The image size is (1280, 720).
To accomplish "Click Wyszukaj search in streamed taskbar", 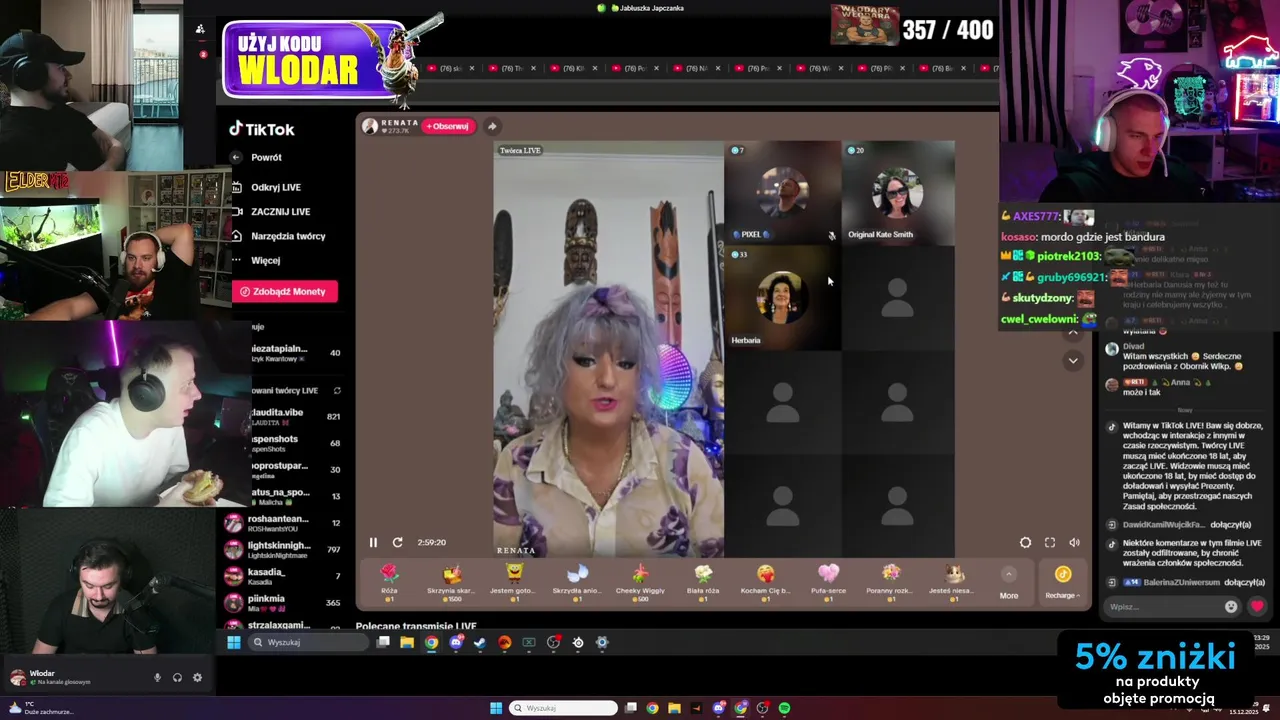I will (306, 642).
